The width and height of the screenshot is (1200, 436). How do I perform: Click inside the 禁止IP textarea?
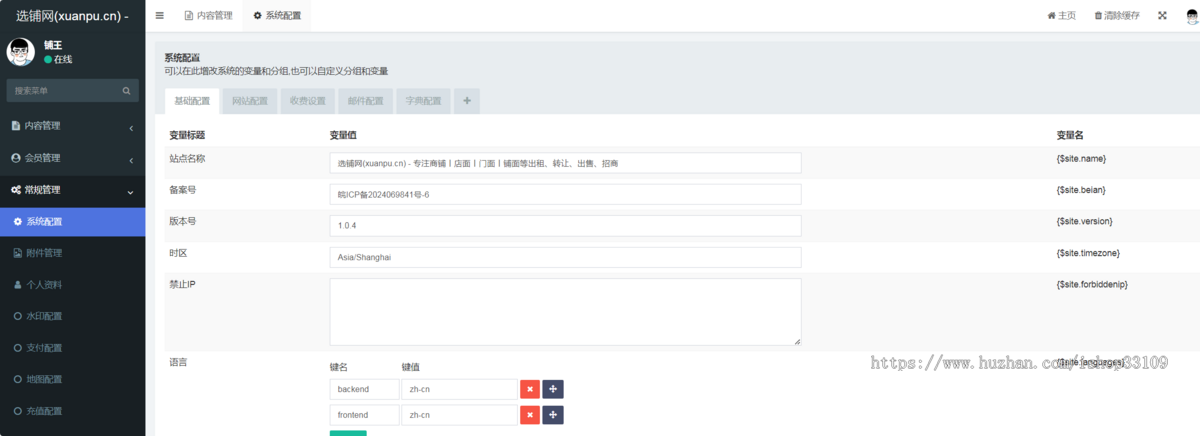(565, 312)
